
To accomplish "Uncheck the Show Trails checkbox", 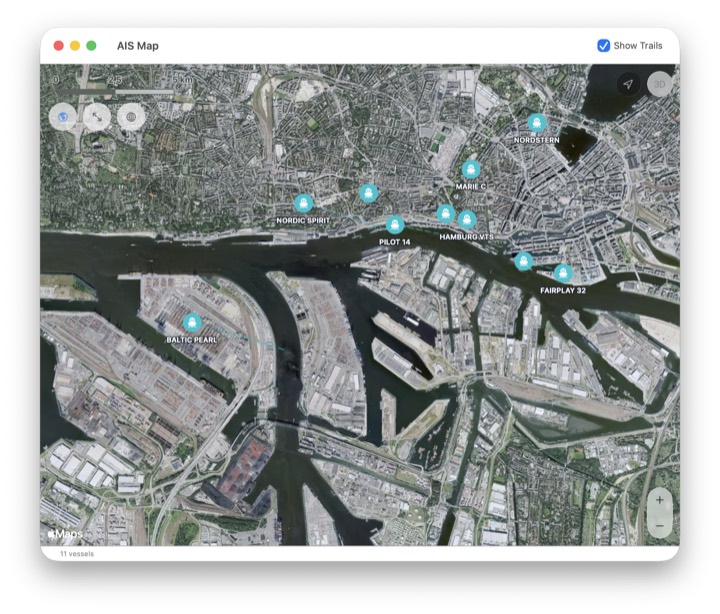I will coord(603,45).
